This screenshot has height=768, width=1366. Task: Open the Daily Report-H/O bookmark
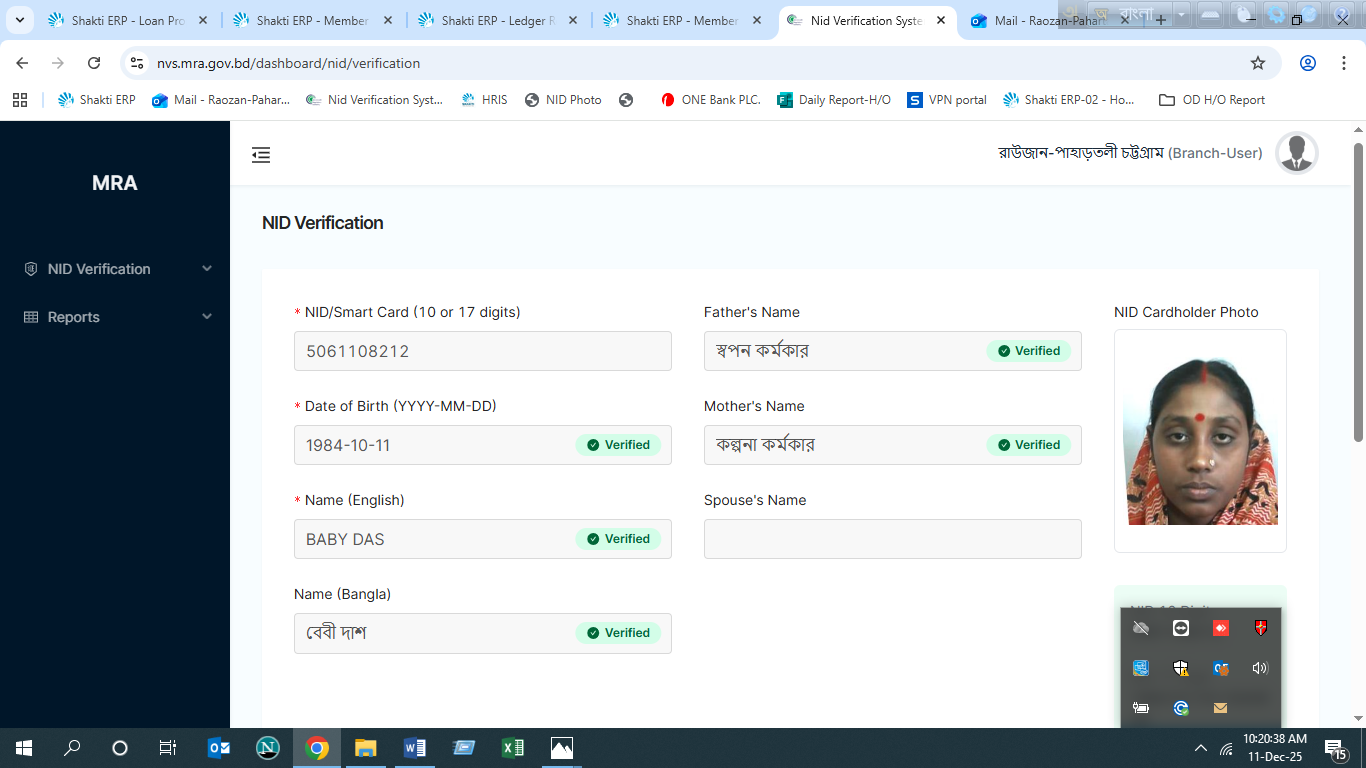tap(834, 100)
